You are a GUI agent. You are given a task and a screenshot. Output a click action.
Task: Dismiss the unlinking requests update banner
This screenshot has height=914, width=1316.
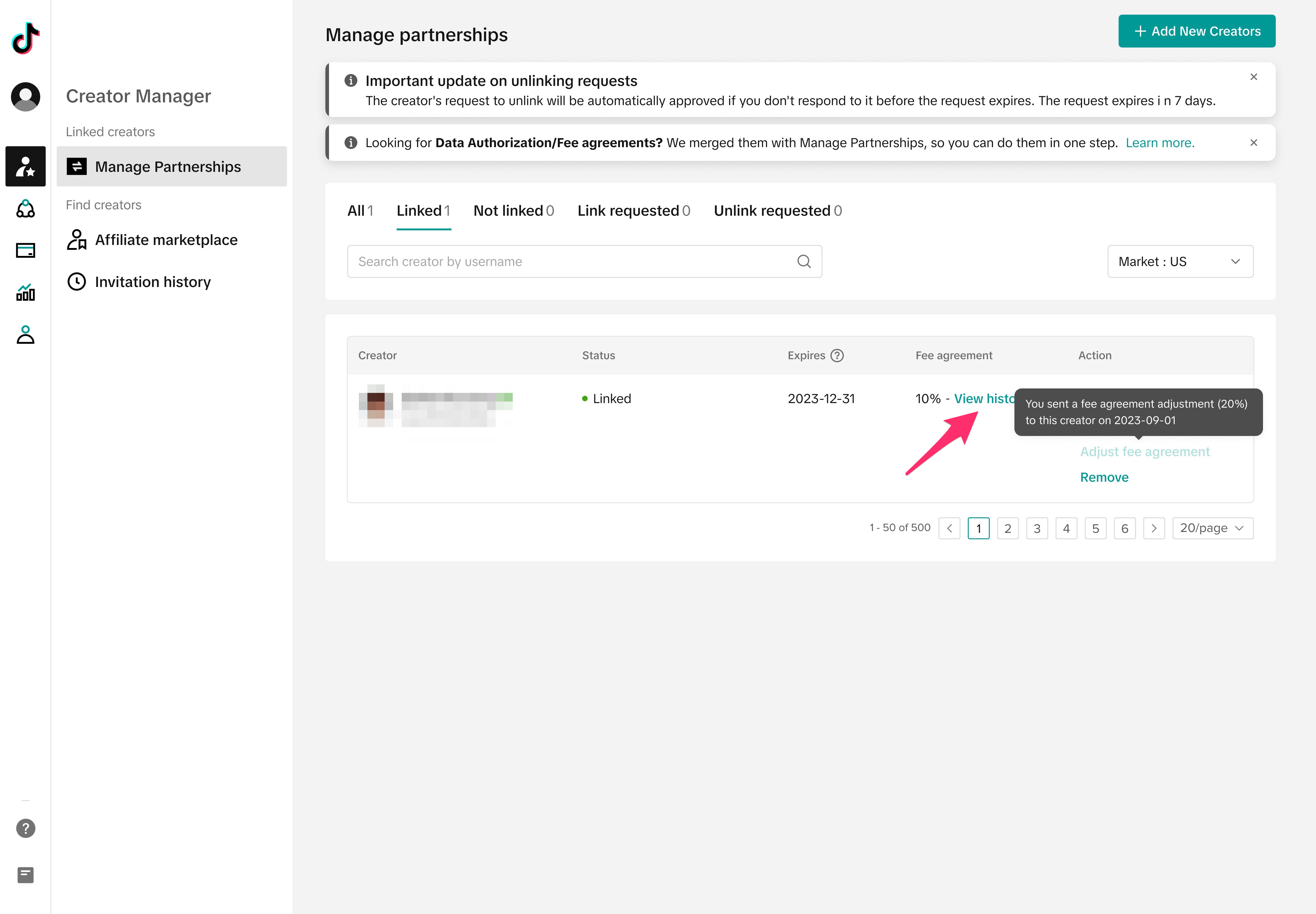[1253, 77]
